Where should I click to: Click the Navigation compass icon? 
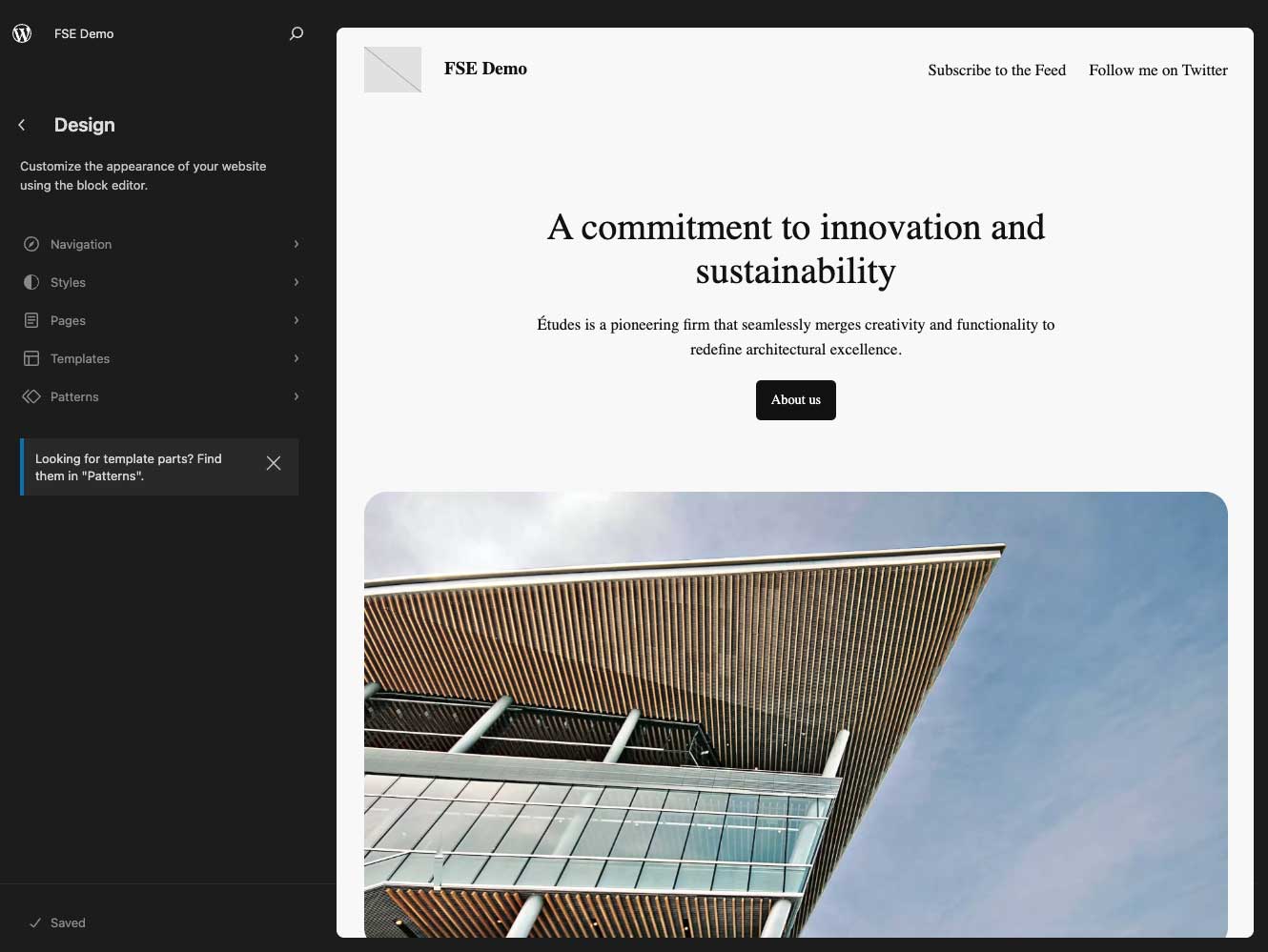point(31,244)
